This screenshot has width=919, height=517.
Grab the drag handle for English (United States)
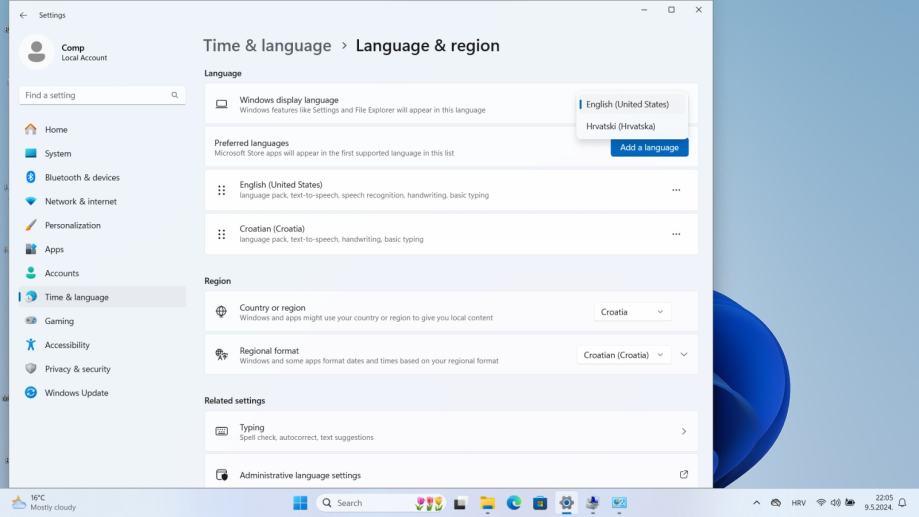click(222, 191)
